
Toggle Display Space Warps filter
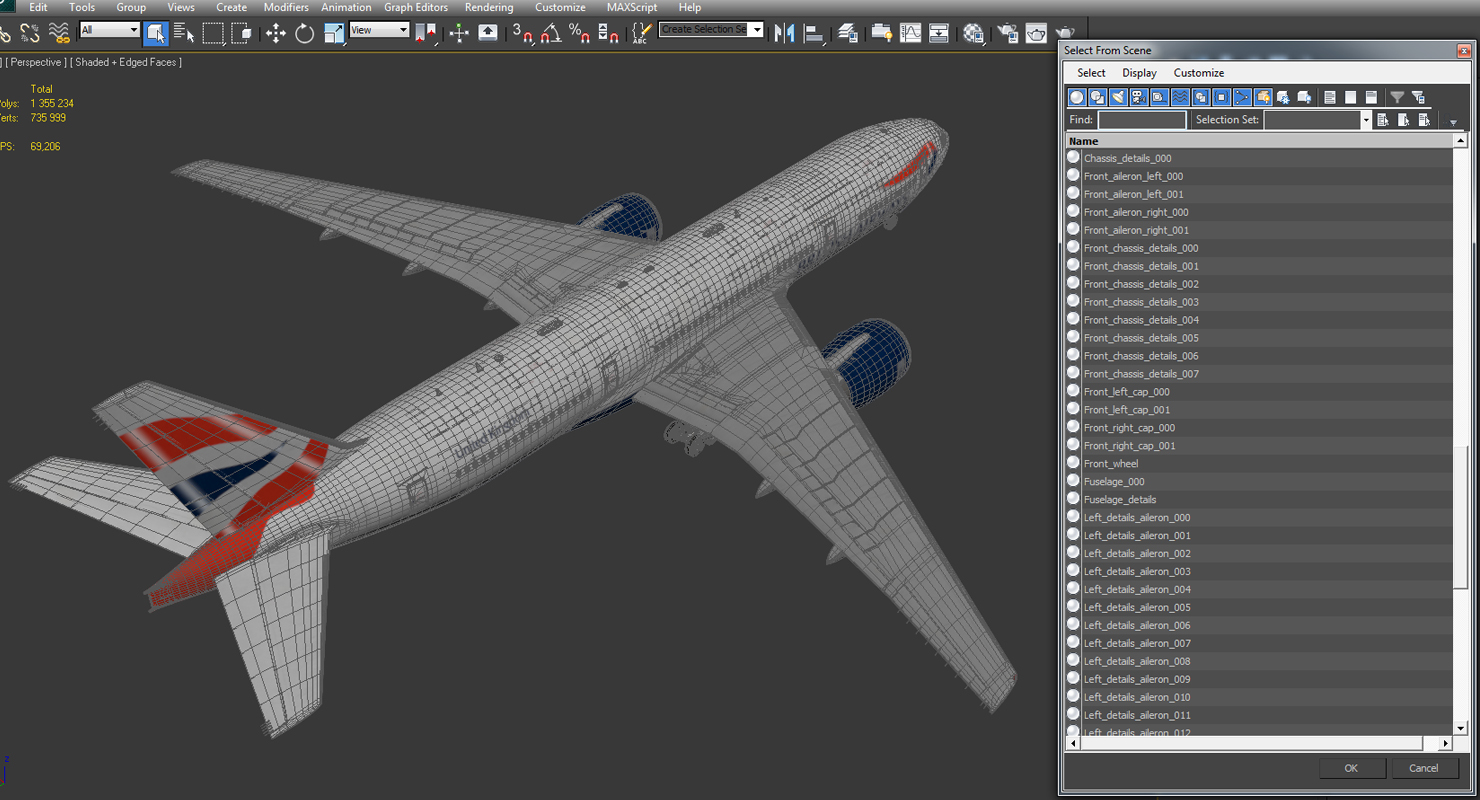tap(1180, 97)
